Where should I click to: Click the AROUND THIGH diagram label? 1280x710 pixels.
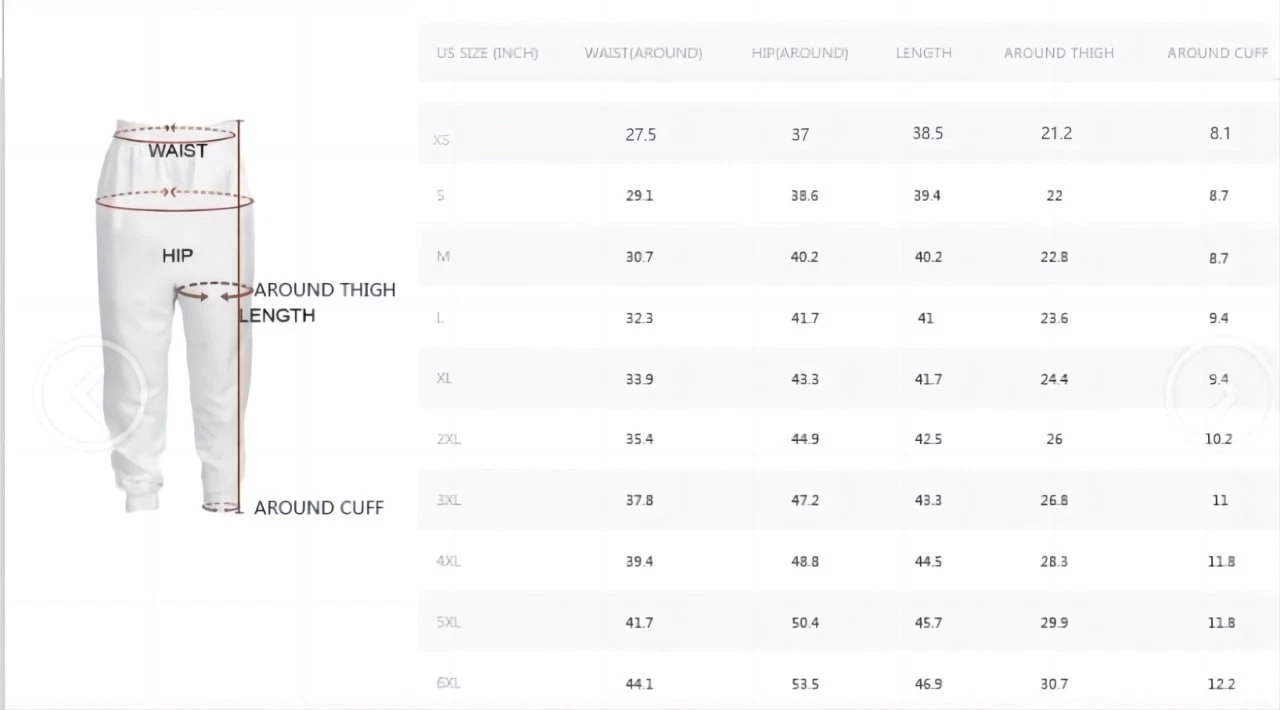[324, 290]
